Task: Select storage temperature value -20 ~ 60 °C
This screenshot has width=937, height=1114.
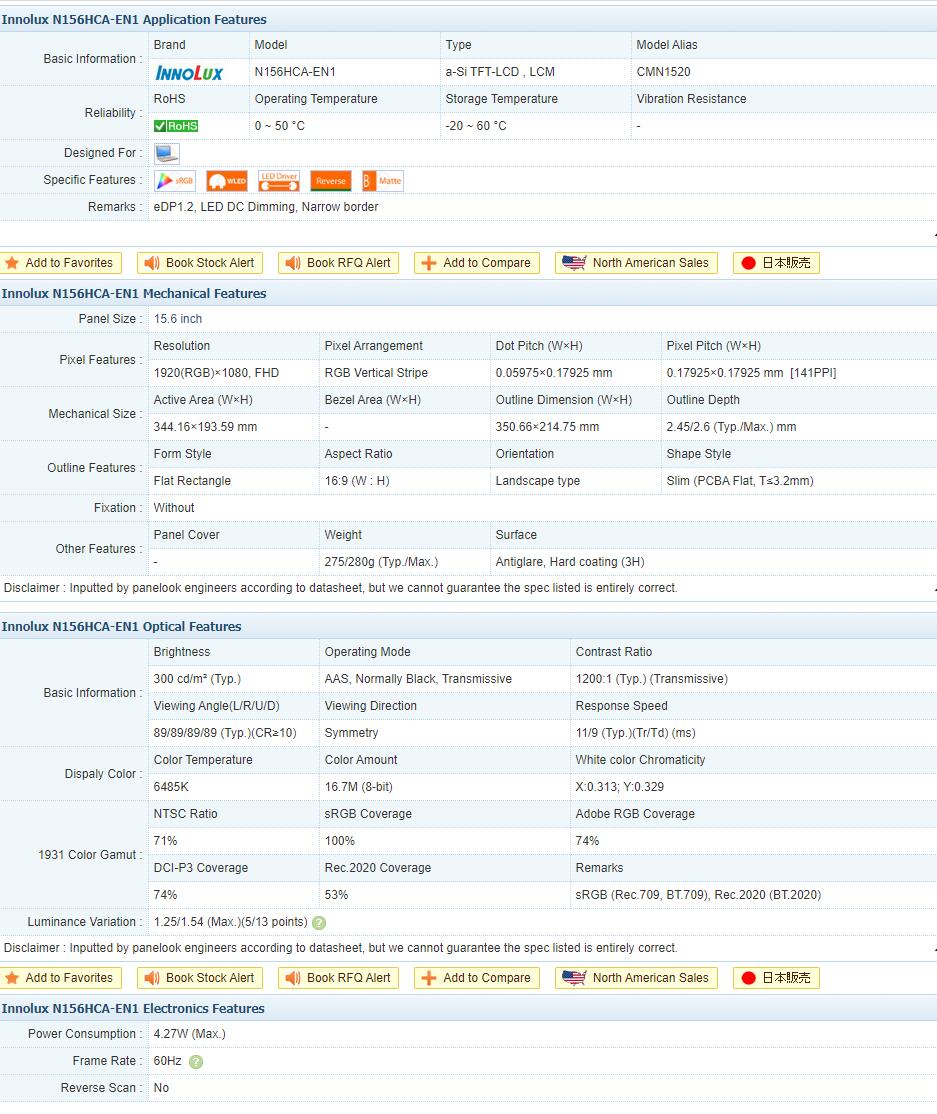Action: pyautogui.click(x=476, y=126)
